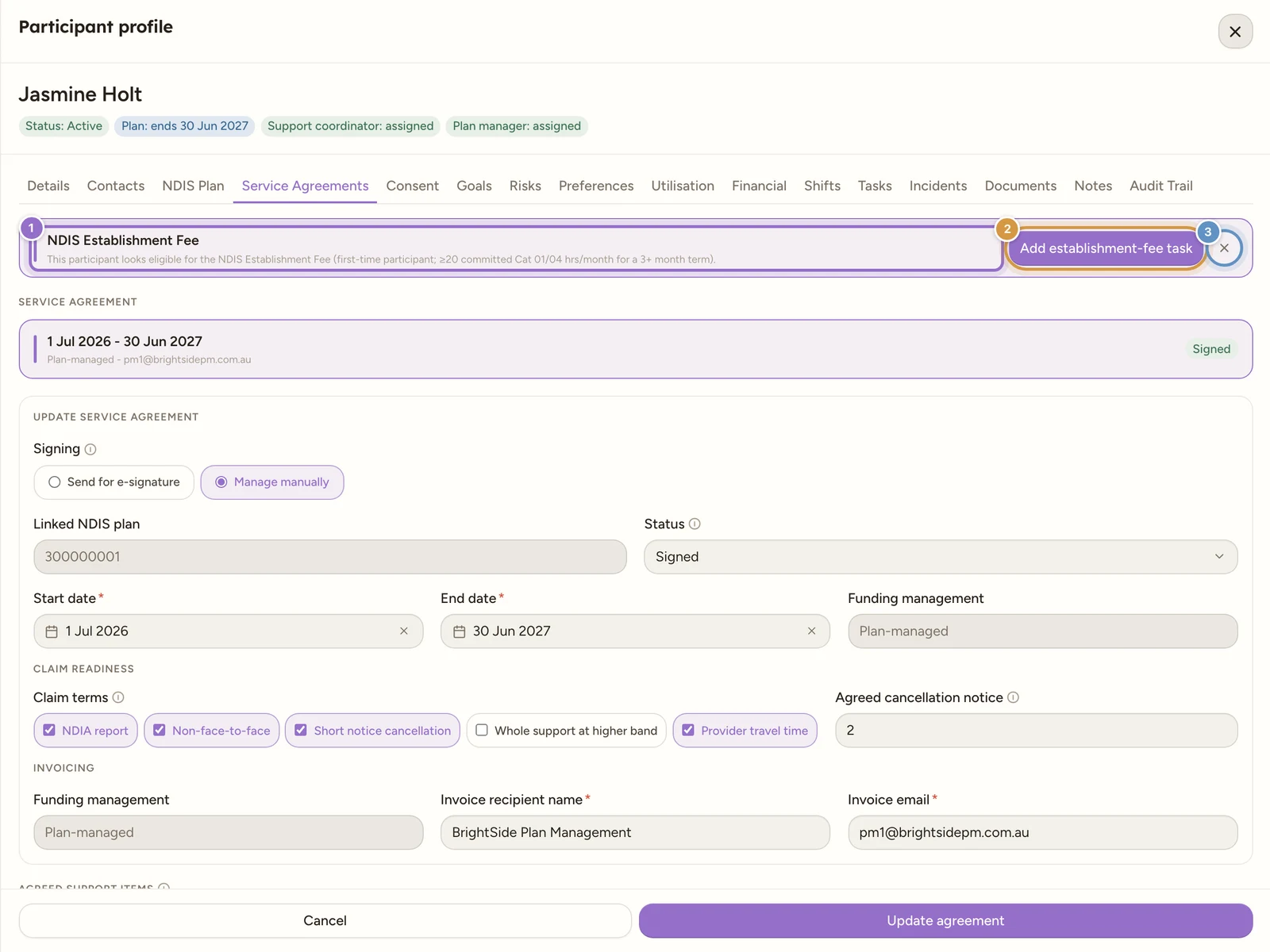Uncheck the Non-face-to-face claim term
The width and height of the screenshot is (1270, 952).
pyautogui.click(x=212, y=731)
